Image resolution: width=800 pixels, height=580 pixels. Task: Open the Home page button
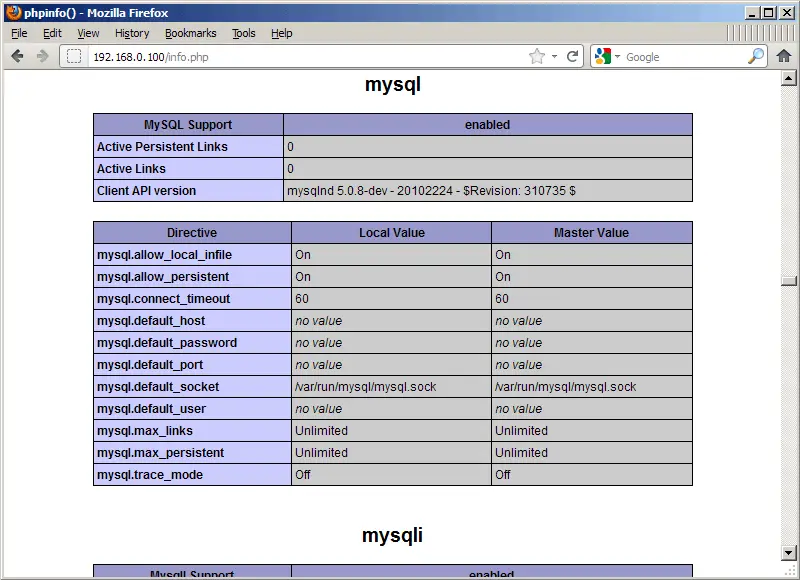click(784, 56)
